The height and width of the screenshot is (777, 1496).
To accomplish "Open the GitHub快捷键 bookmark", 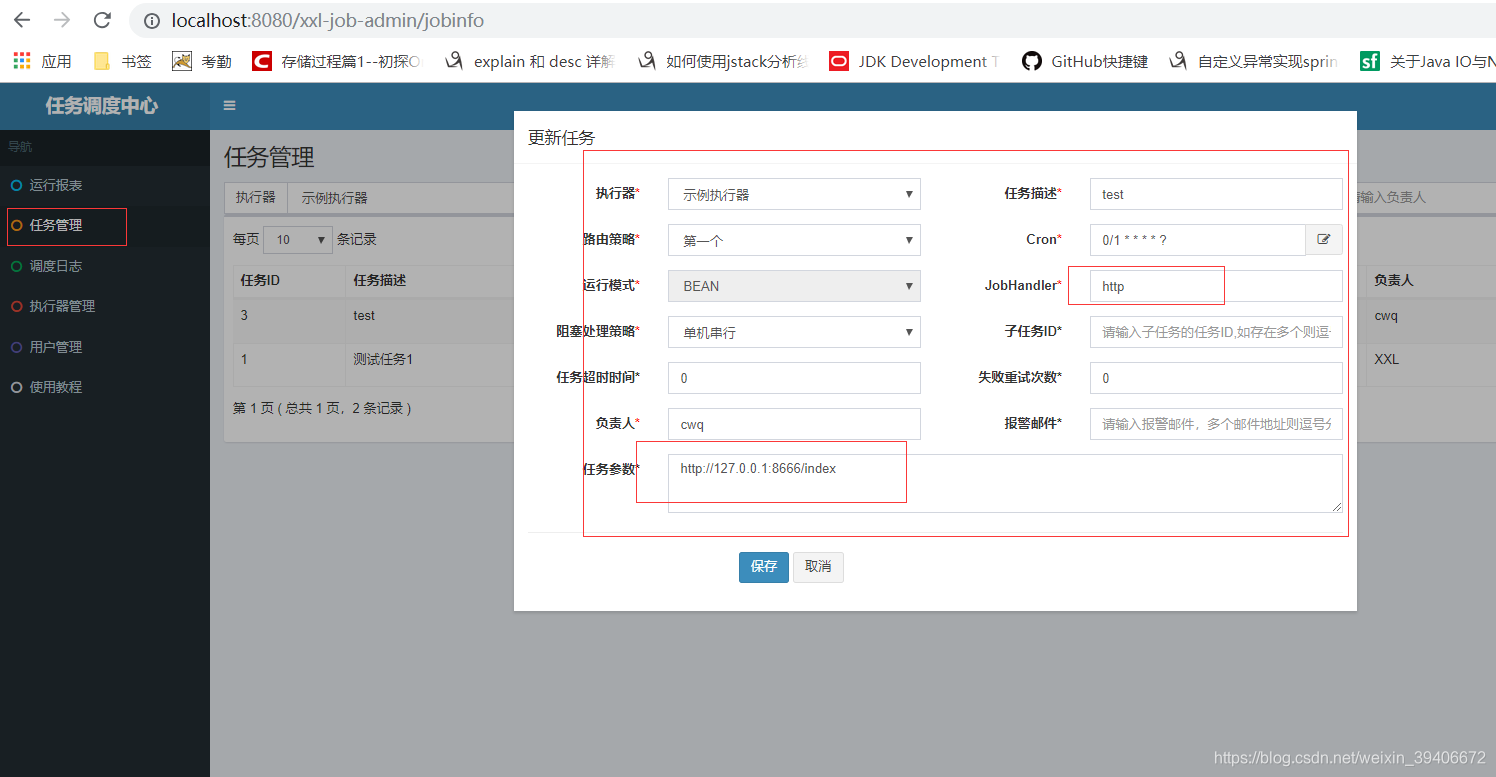I will tap(1085, 62).
